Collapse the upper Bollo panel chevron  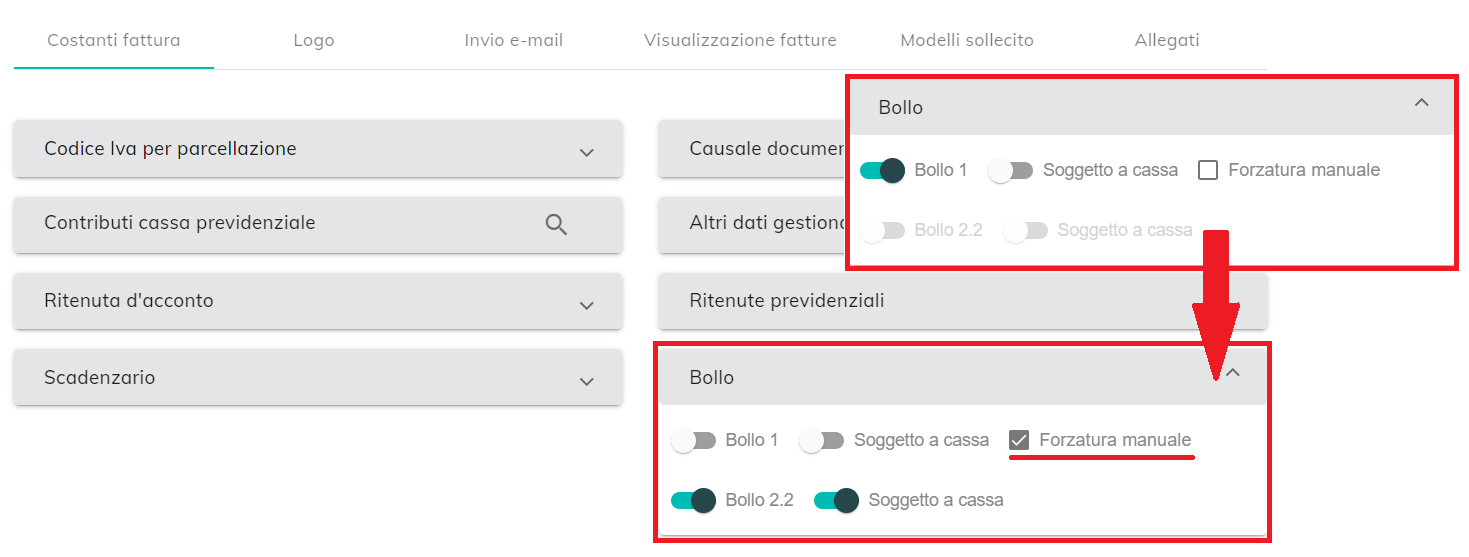1421,102
